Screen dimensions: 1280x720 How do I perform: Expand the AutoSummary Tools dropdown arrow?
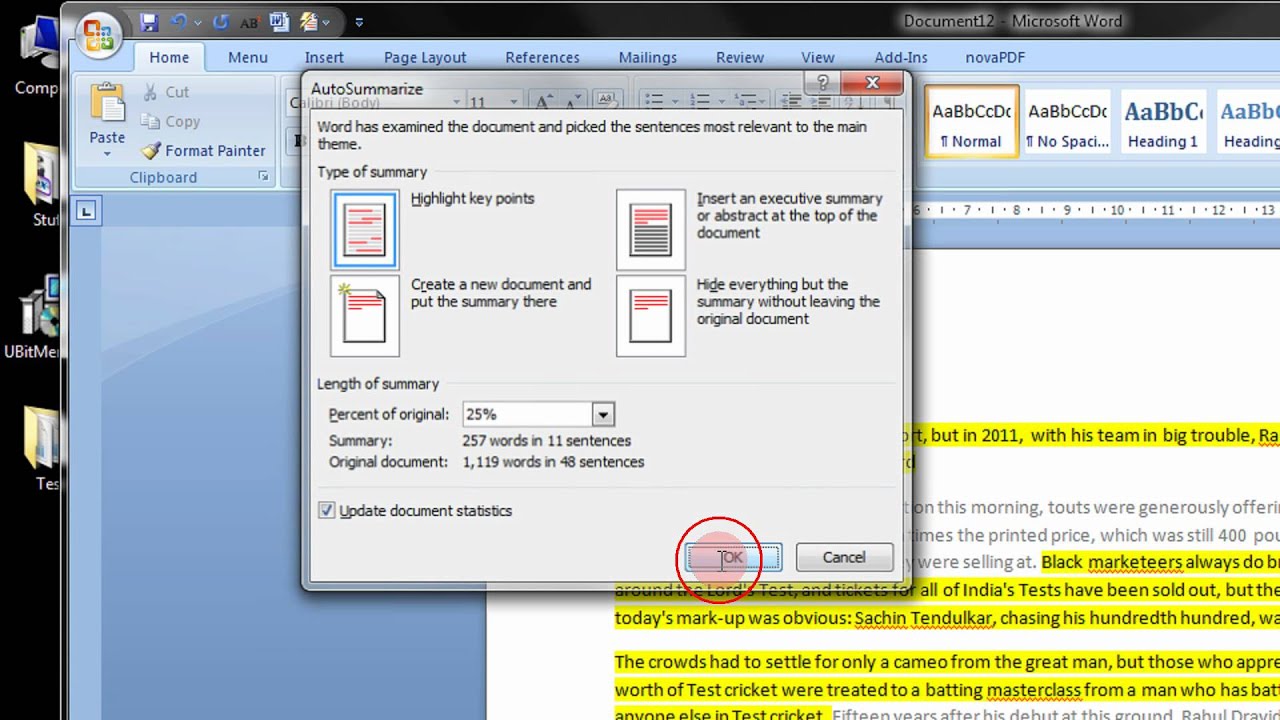(x=326, y=22)
